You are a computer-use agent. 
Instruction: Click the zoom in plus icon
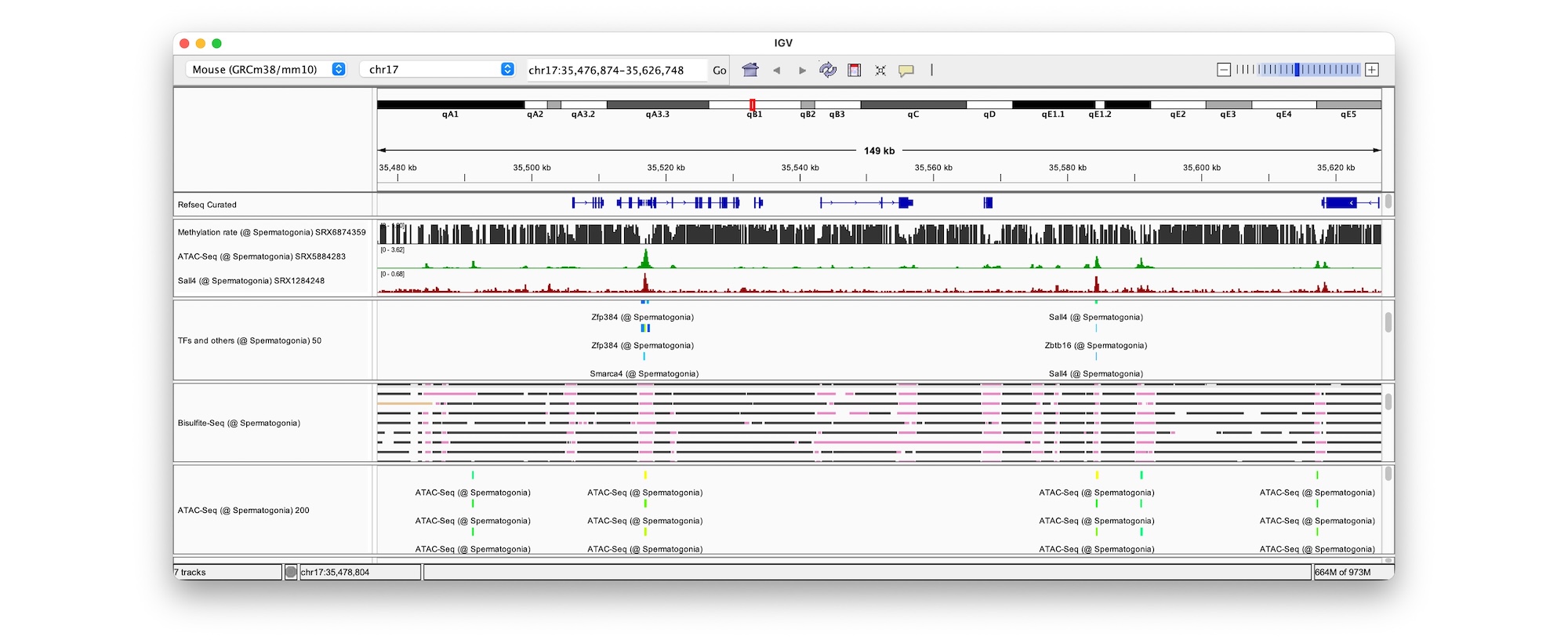pos(1372,70)
